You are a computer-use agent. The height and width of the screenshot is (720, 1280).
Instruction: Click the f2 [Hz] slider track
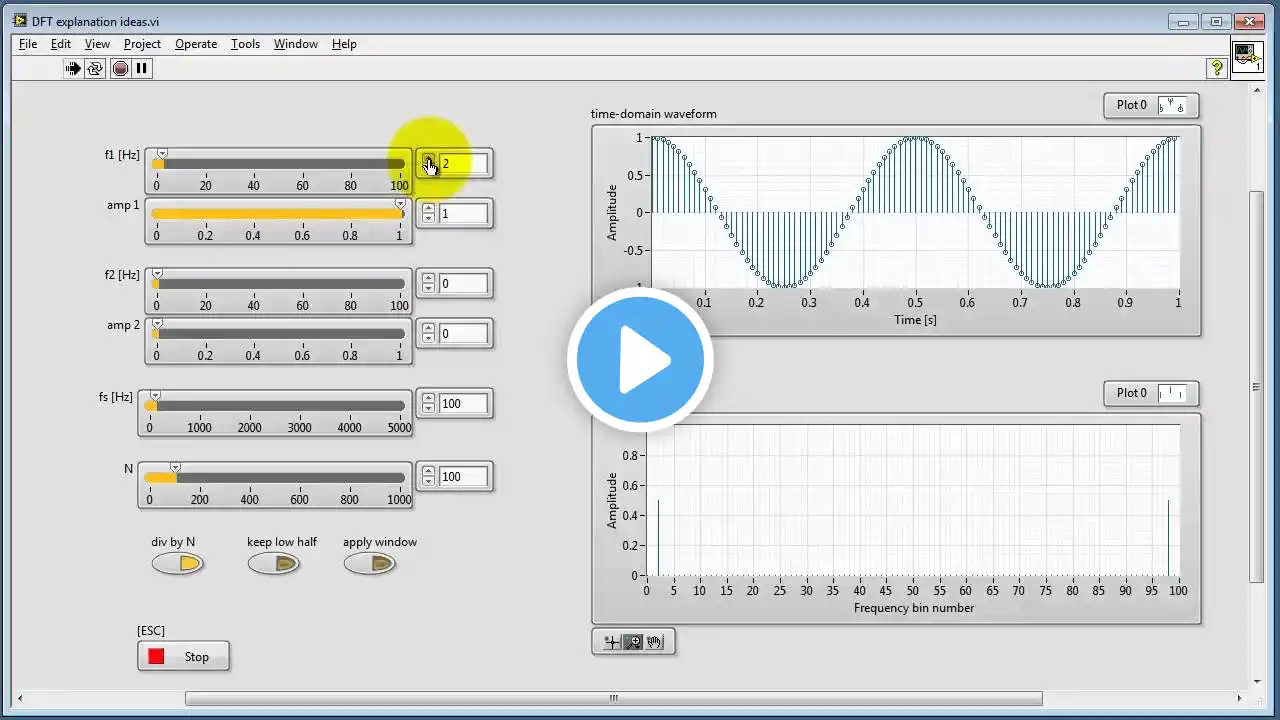pos(278,284)
